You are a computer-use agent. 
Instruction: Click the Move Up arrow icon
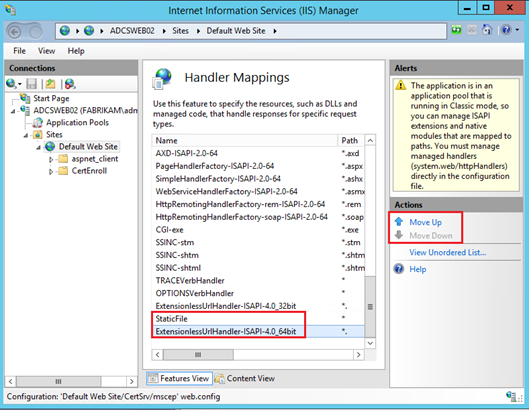(x=399, y=222)
